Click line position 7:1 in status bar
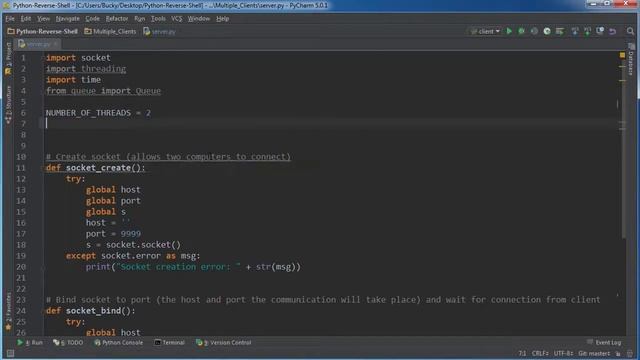This screenshot has height=360, width=640. pos(522,353)
